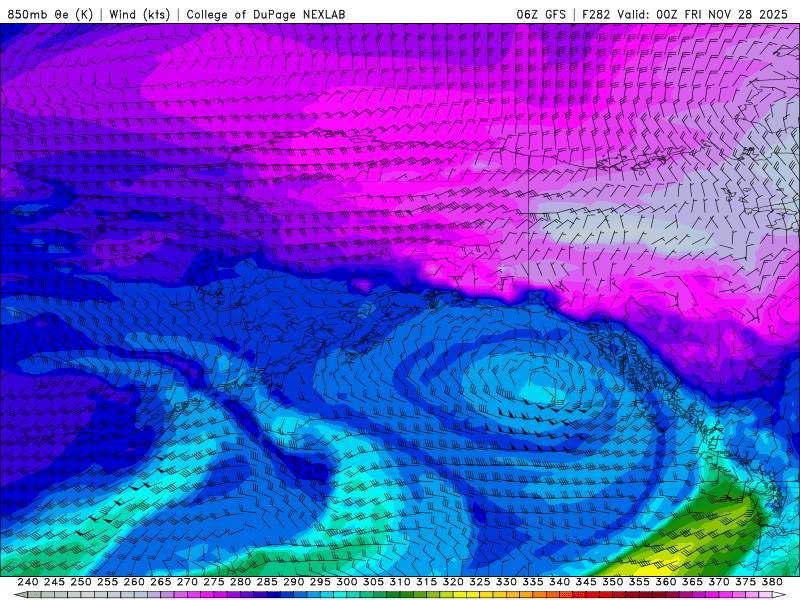This screenshot has height=600, width=800.
Task: Click the "Wind (kts)" header label
Action: click(139, 14)
